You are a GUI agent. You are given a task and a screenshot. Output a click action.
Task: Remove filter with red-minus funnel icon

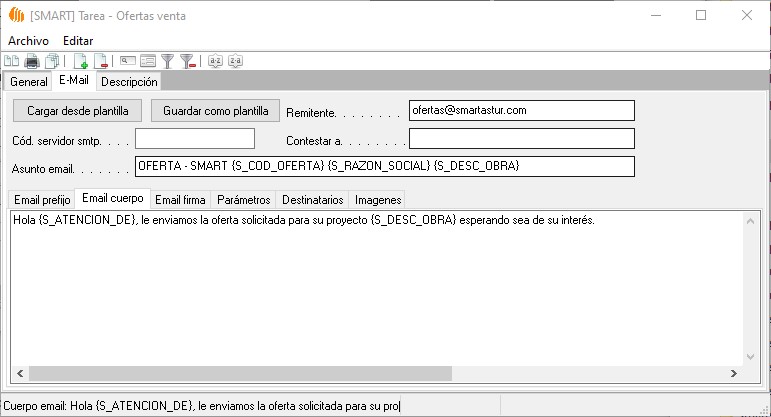coord(187,61)
